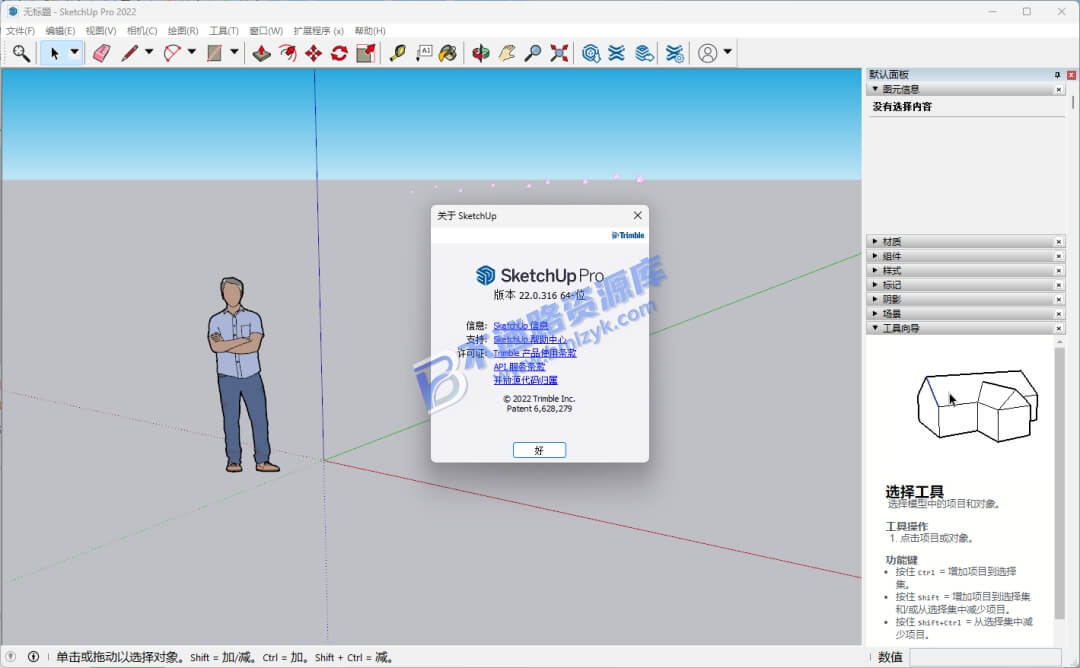Open the Trimble 产品使用条款 link
1080x668 pixels.
click(x=534, y=353)
